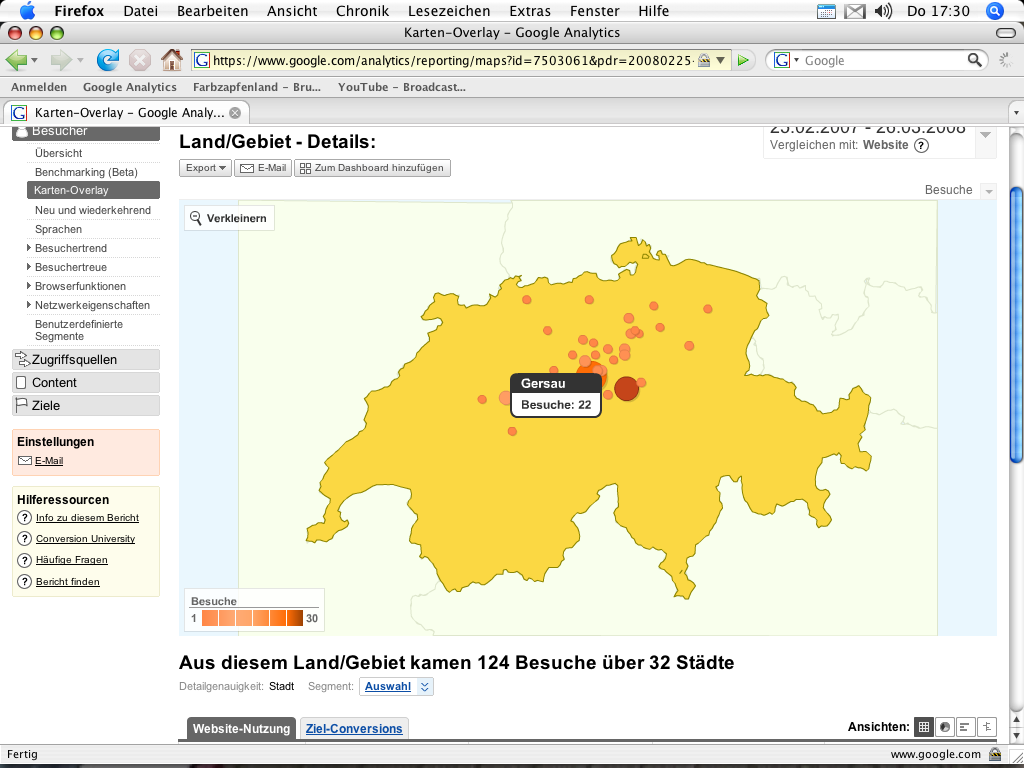Open the Ziele section
The width and height of the screenshot is (1024, 768).
coord(86,406)
